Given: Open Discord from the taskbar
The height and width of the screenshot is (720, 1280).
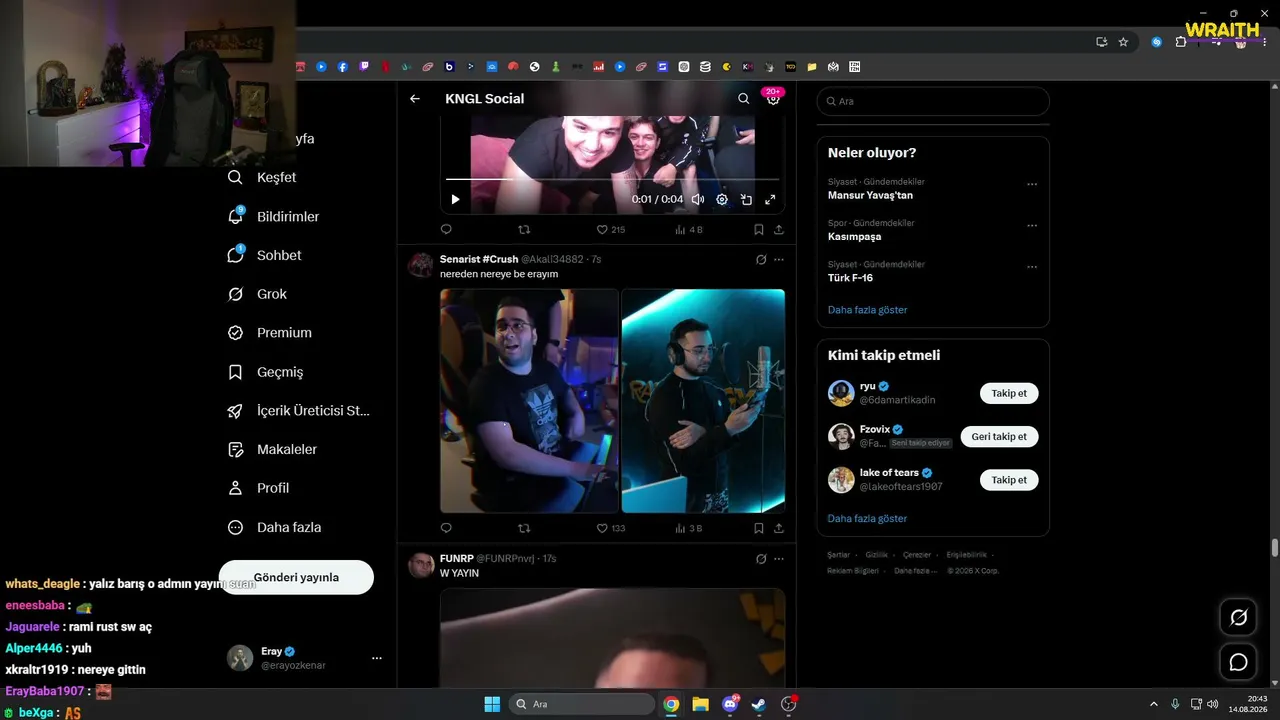Looking at the screenshot, I should pyautogui.click(x=730, y=704).
